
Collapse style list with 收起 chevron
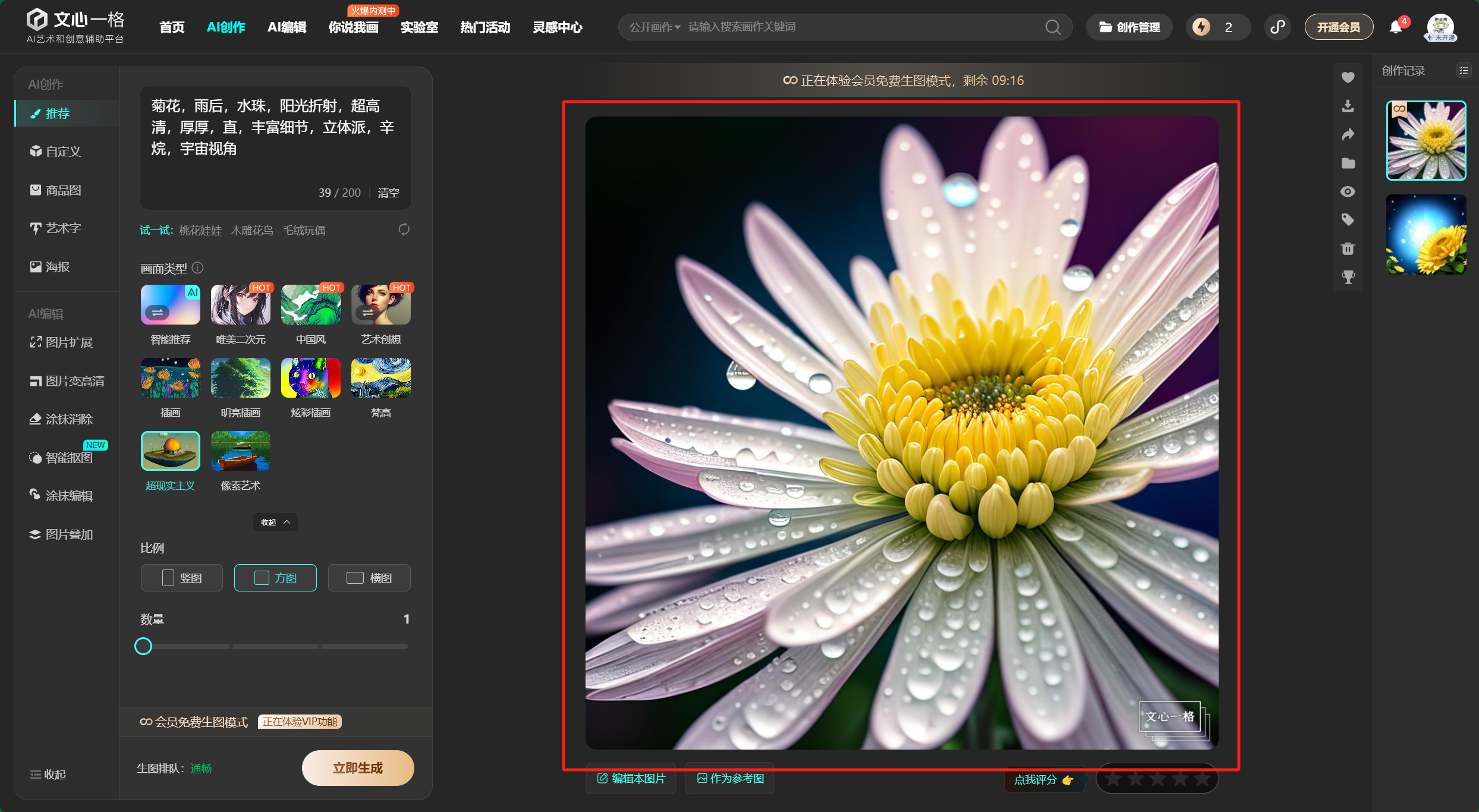(x=275, y=522)
